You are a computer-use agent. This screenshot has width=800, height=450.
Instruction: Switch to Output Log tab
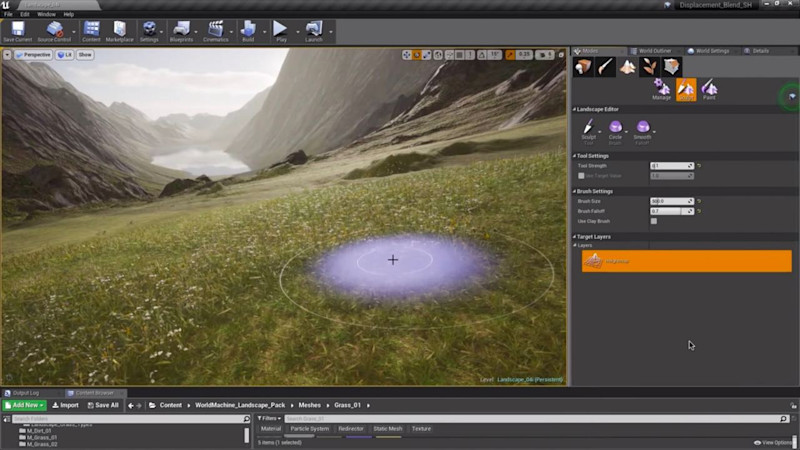[26, 393]
